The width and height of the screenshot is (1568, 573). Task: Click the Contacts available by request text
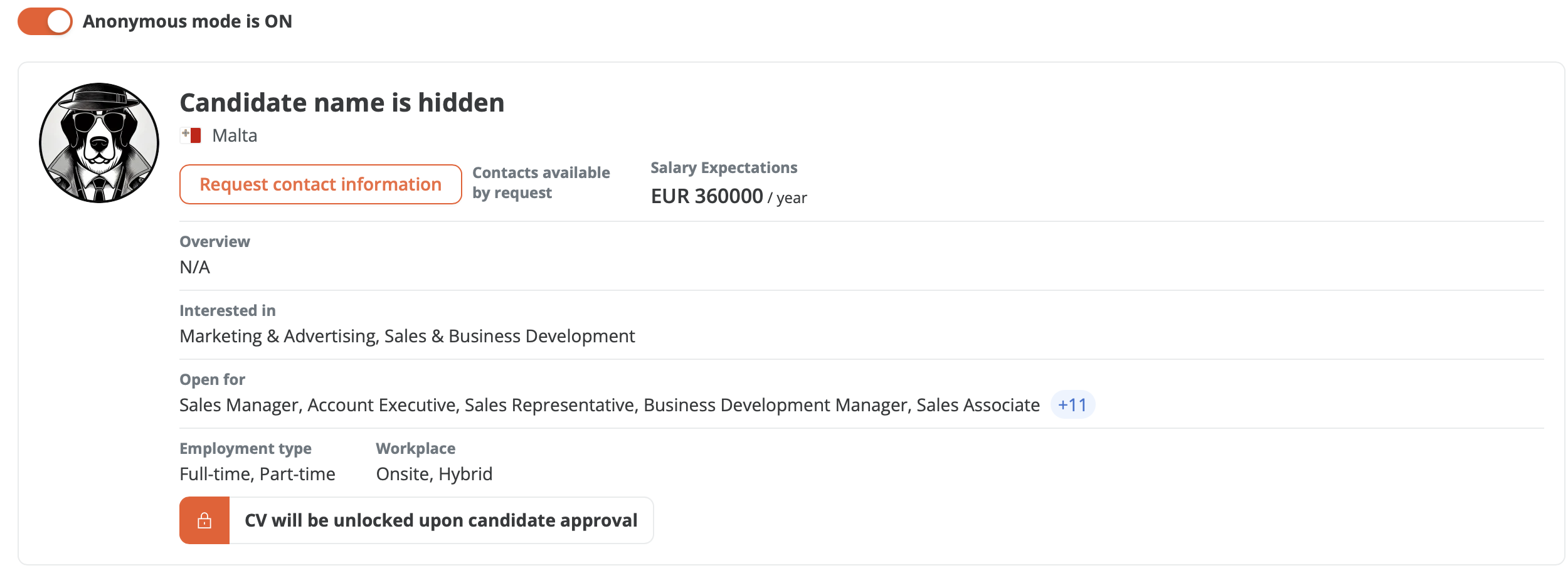click(541, 182)
